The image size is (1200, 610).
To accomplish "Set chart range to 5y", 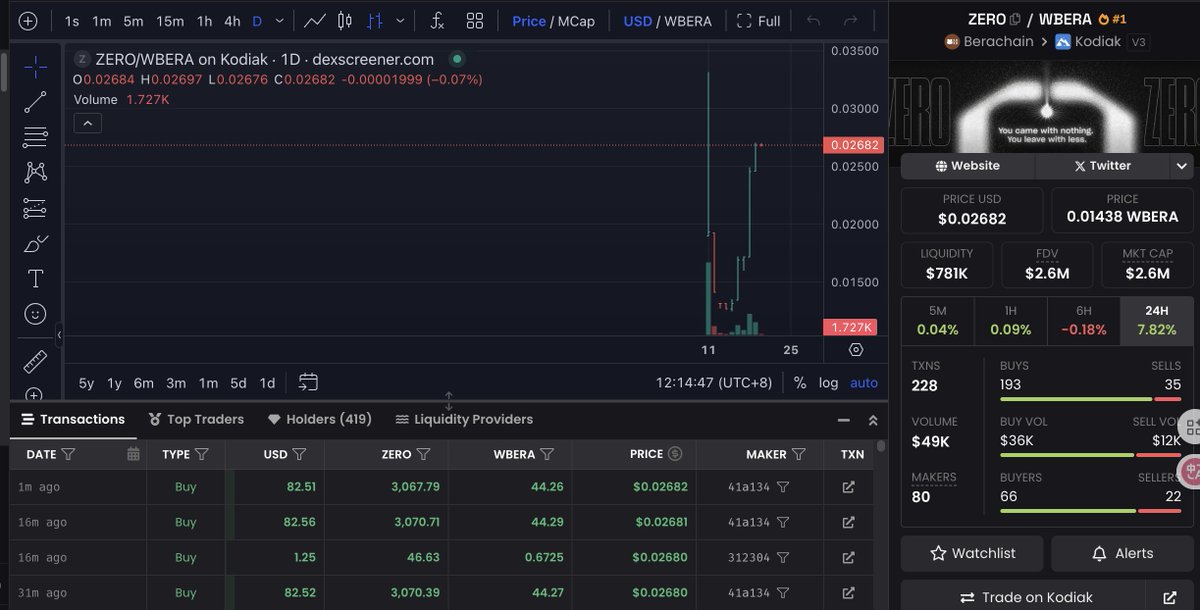I will (86, 382).
